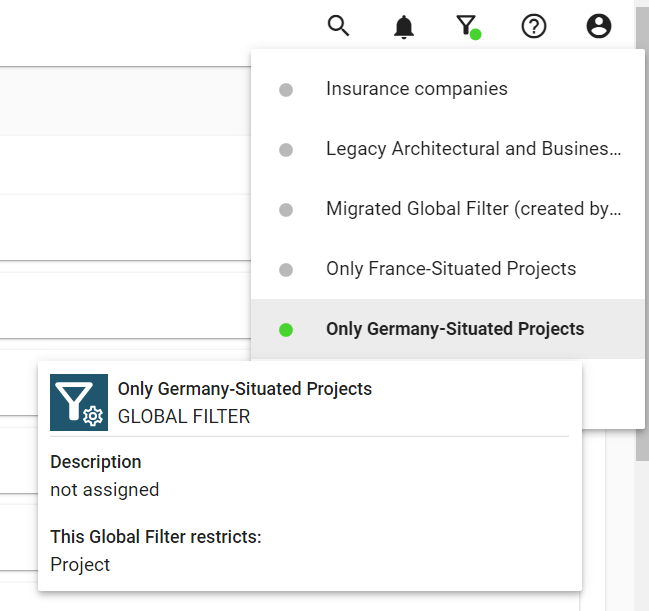Select highlighted Only Germany-Situated Projects entry
This screenshot has height=611, width=649.
coord(455,329)
